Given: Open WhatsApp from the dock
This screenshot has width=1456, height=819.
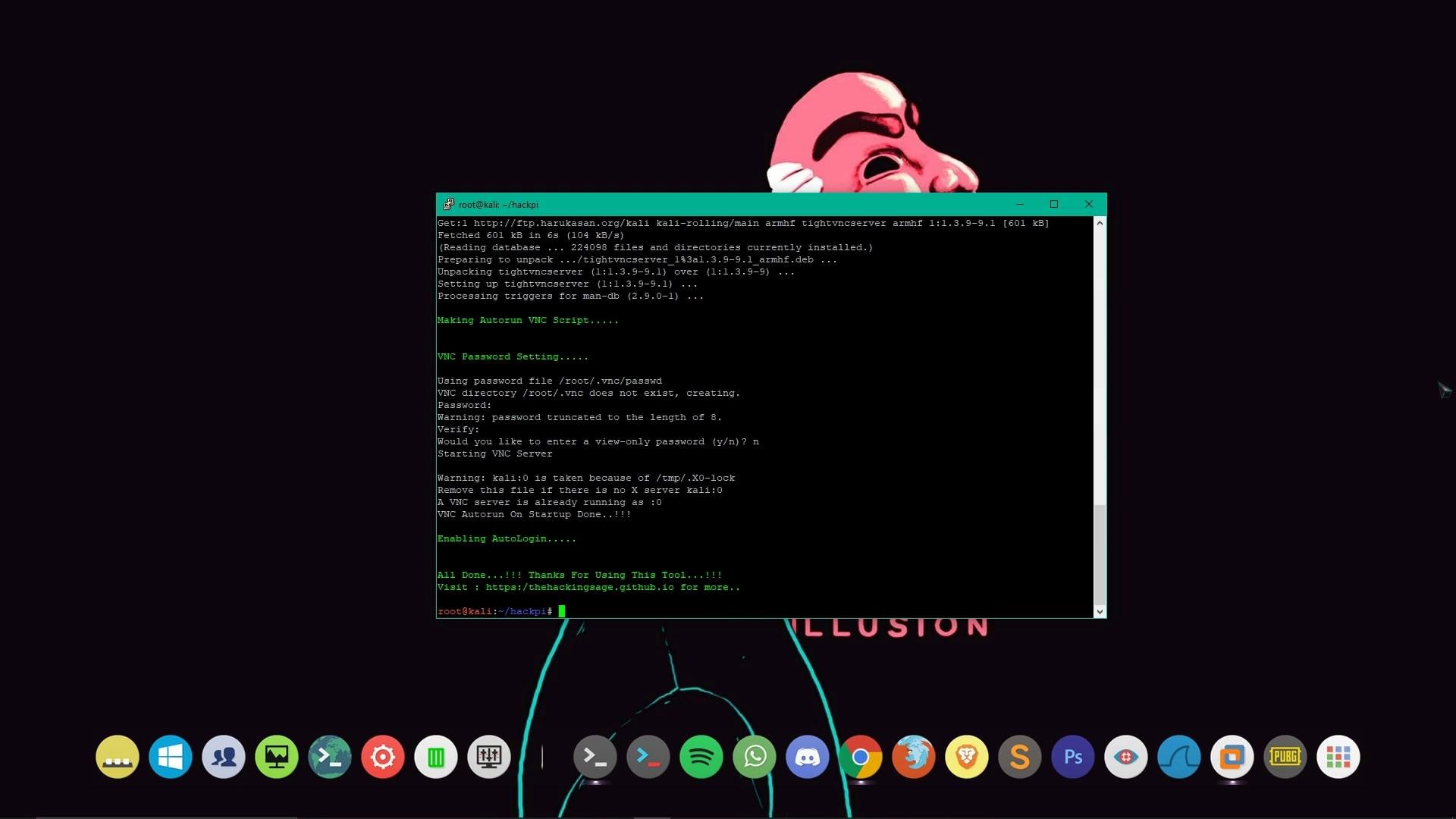Looking at the screenshot, I should 755,757.
